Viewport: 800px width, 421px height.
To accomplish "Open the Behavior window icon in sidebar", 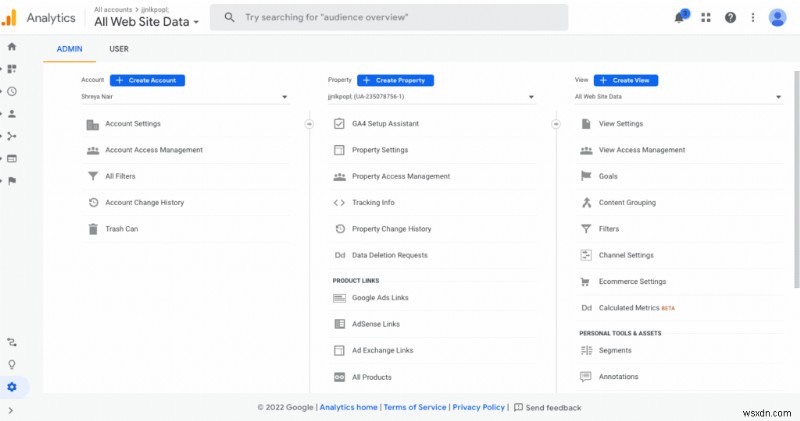I will tap(12, 159).
